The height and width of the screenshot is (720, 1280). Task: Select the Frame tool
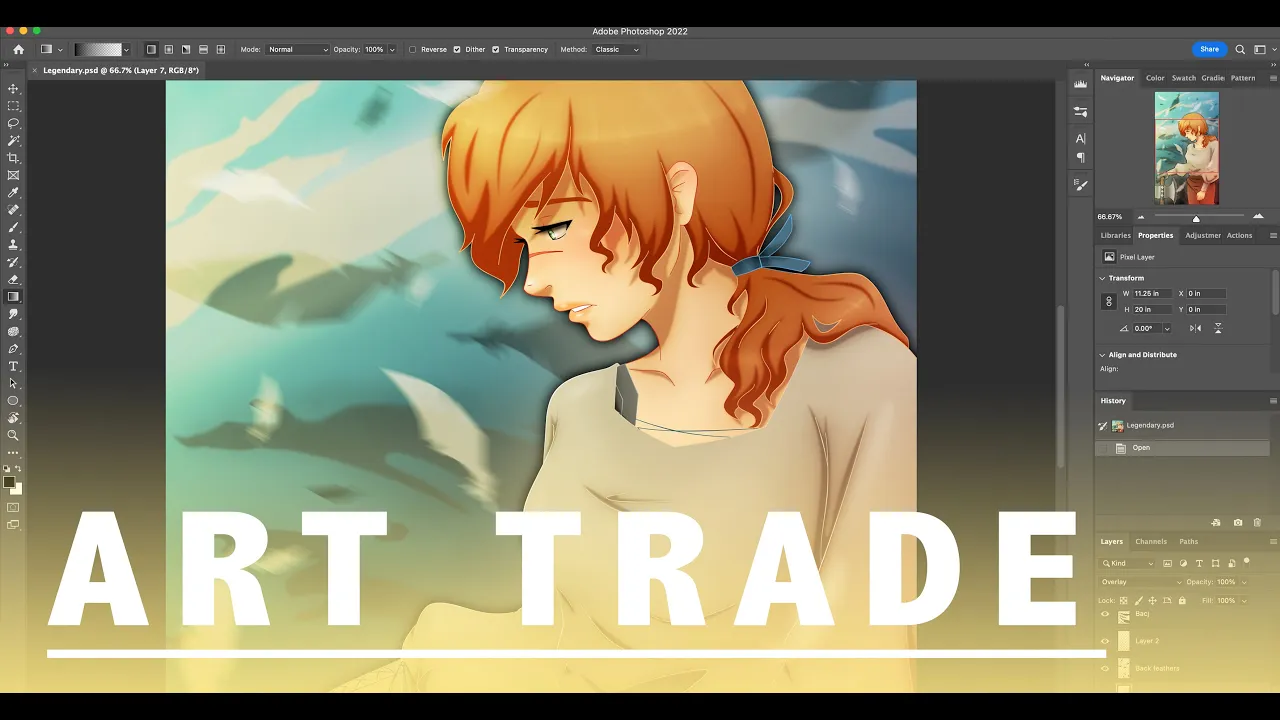click(13, 175)
